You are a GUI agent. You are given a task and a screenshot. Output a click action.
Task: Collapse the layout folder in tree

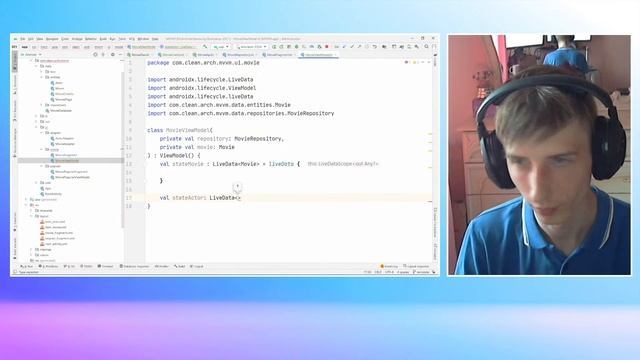click(32, 216)
